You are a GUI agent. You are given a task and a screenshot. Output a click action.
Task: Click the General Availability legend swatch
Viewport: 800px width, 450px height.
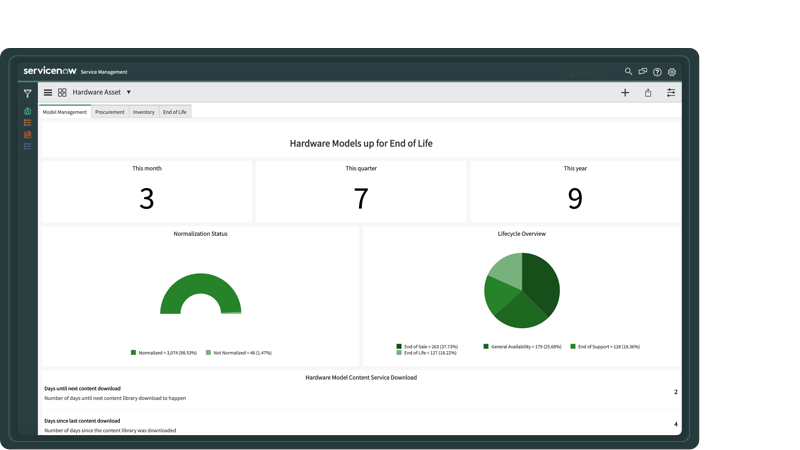486,346
